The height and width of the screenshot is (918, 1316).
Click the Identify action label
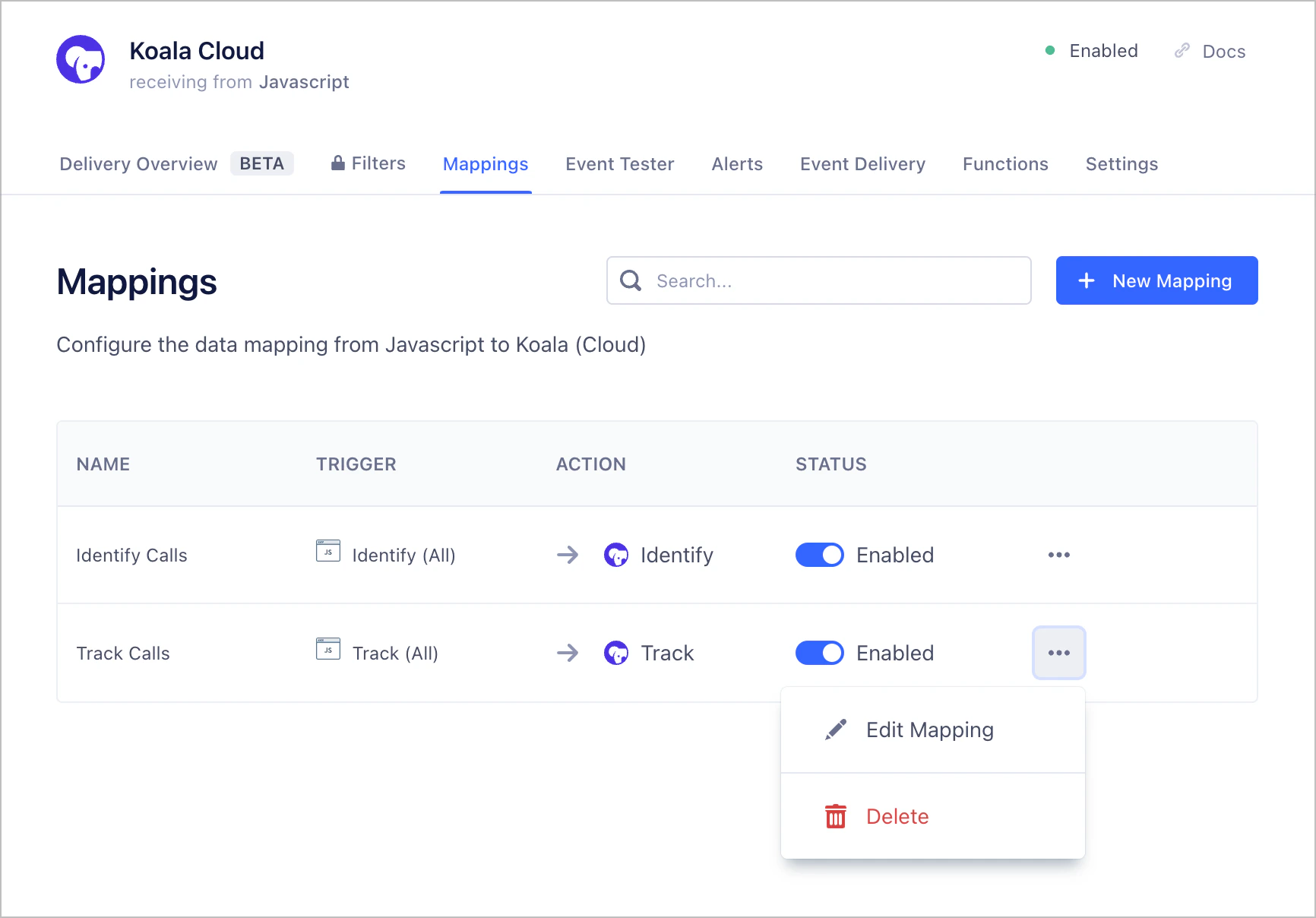677,556
